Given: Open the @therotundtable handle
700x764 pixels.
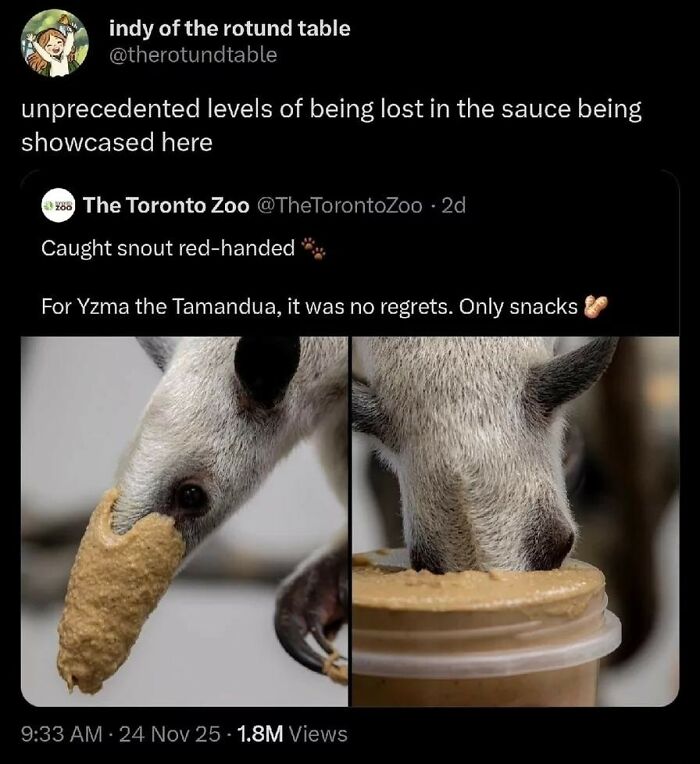Looking at the screenshot, I should (193, 55).
